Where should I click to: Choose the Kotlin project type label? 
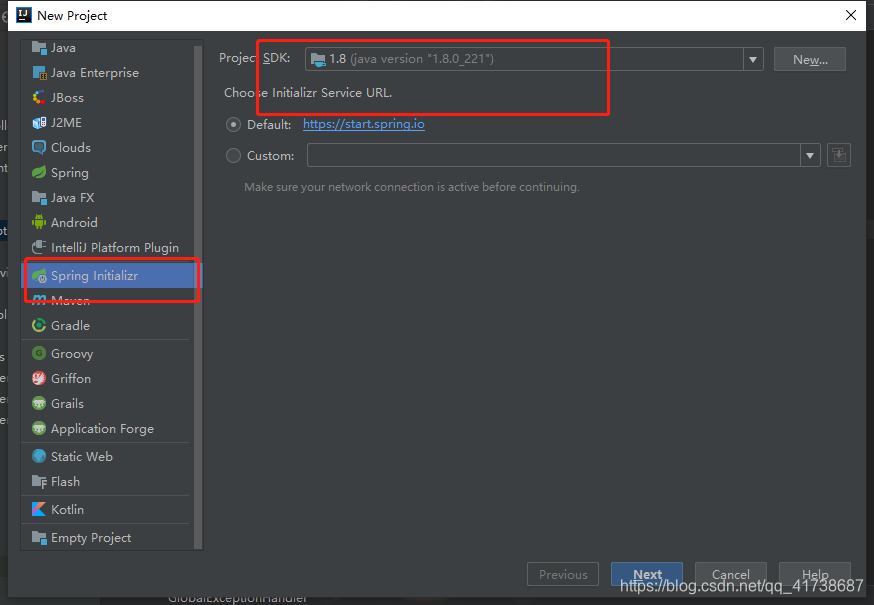pyautogui.click(x=67, y=510)
